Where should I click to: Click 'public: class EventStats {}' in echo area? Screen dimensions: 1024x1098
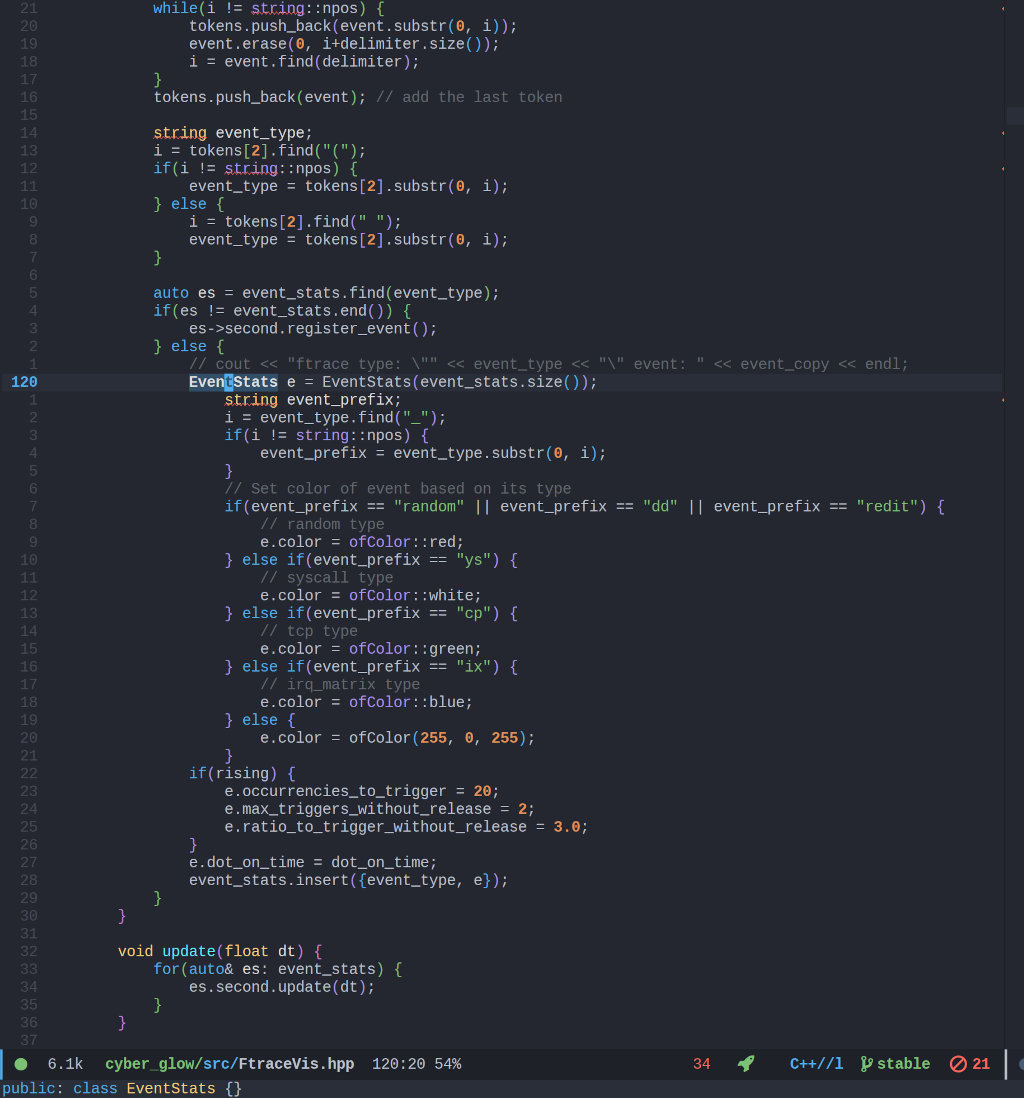pos(122,1088)
